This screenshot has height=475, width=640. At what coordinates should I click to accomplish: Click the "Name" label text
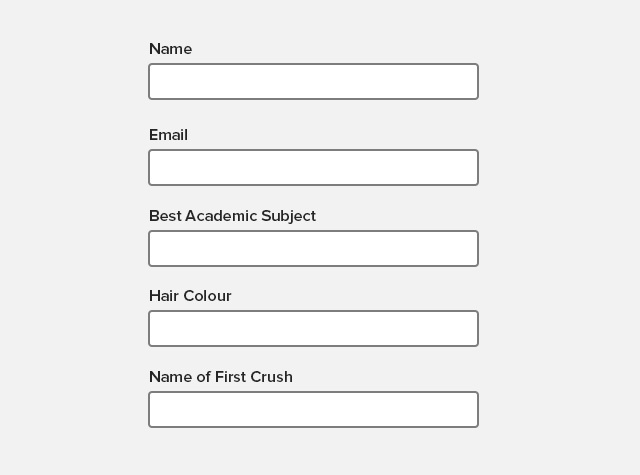click(170, 49)
